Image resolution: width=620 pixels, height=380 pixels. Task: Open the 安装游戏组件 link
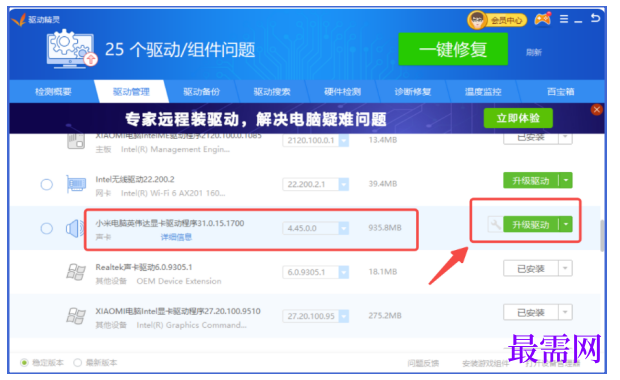[485, 363]
